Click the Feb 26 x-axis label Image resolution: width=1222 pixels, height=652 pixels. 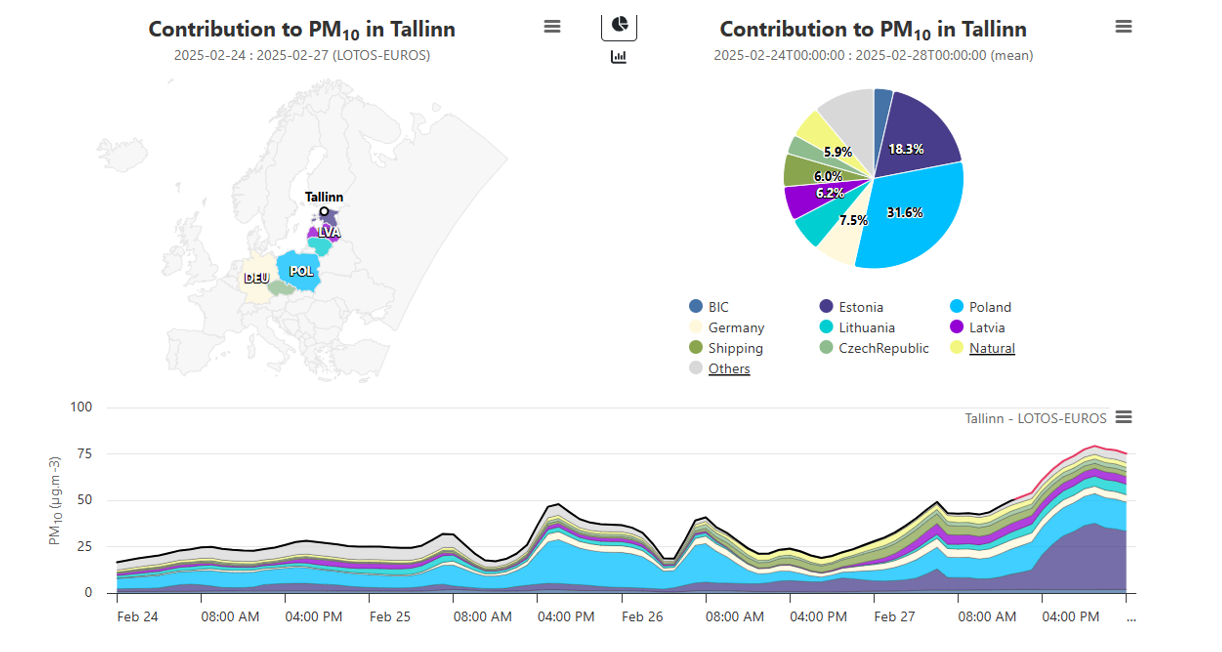(642, 617)
